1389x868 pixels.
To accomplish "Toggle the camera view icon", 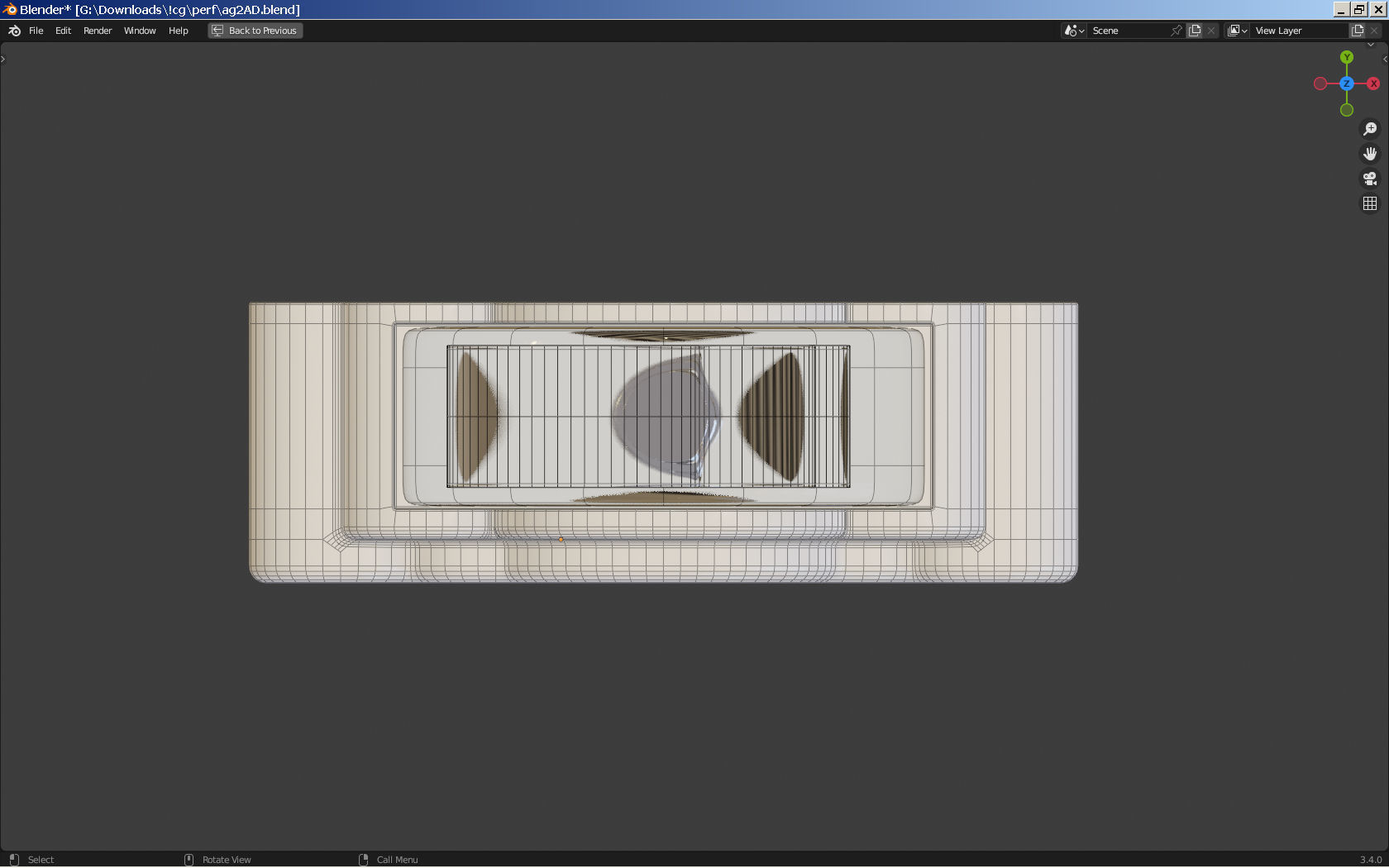I will [x=1370, y=179].
